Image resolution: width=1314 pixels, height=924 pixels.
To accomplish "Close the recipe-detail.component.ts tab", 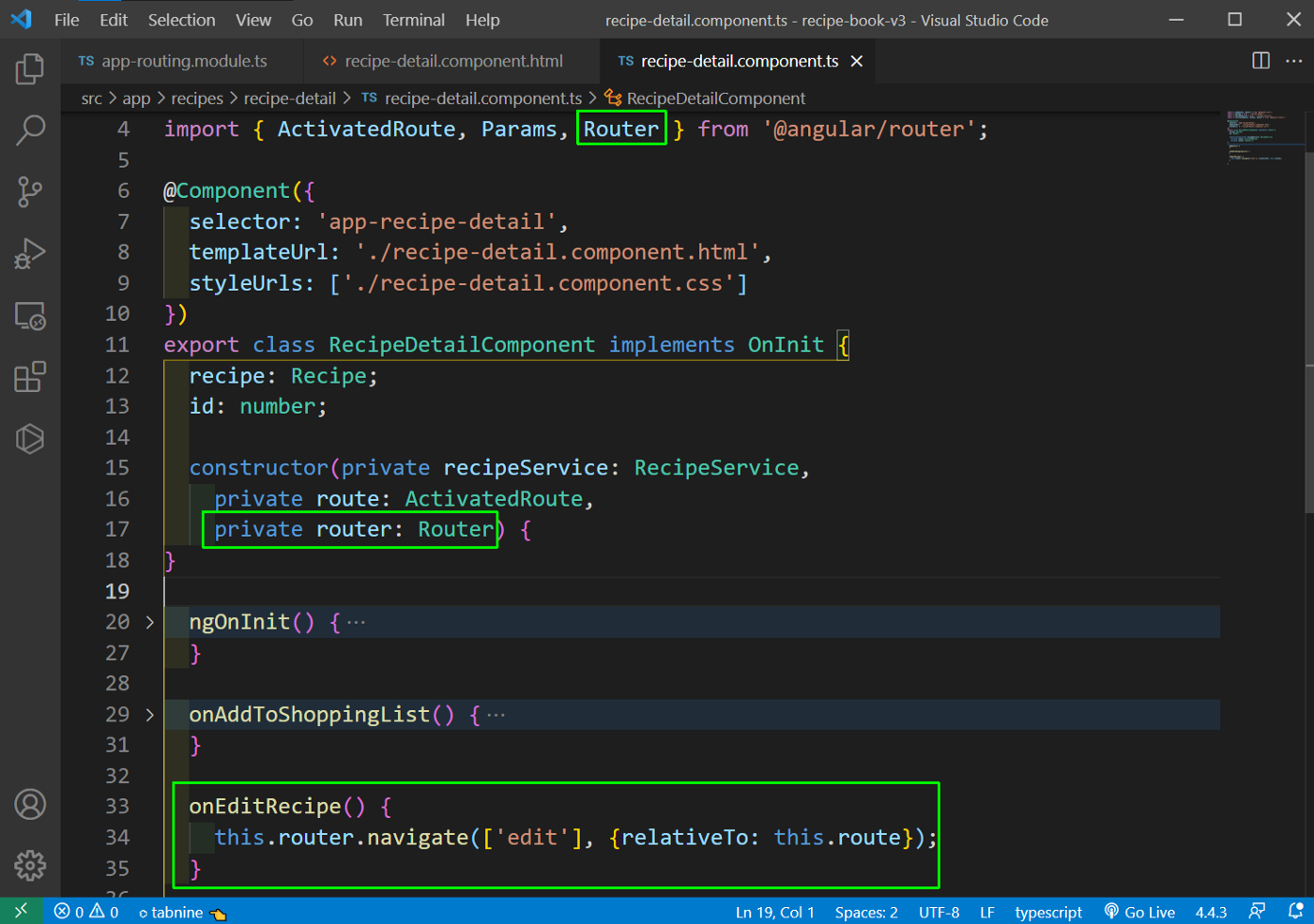I will [x=856, y=61].
